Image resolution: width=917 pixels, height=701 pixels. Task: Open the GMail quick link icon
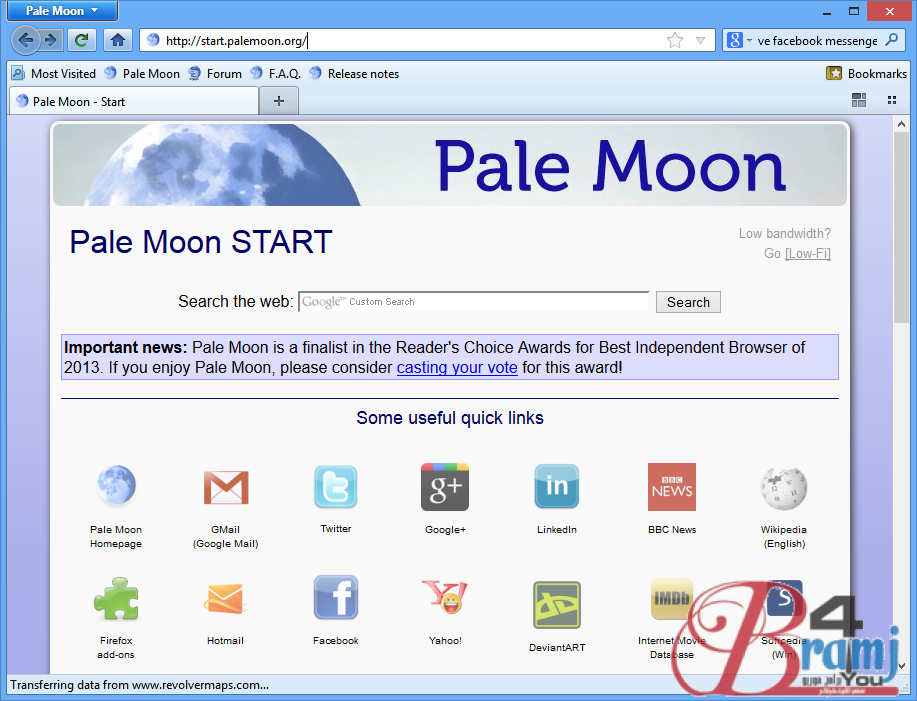tap(225, 487)
